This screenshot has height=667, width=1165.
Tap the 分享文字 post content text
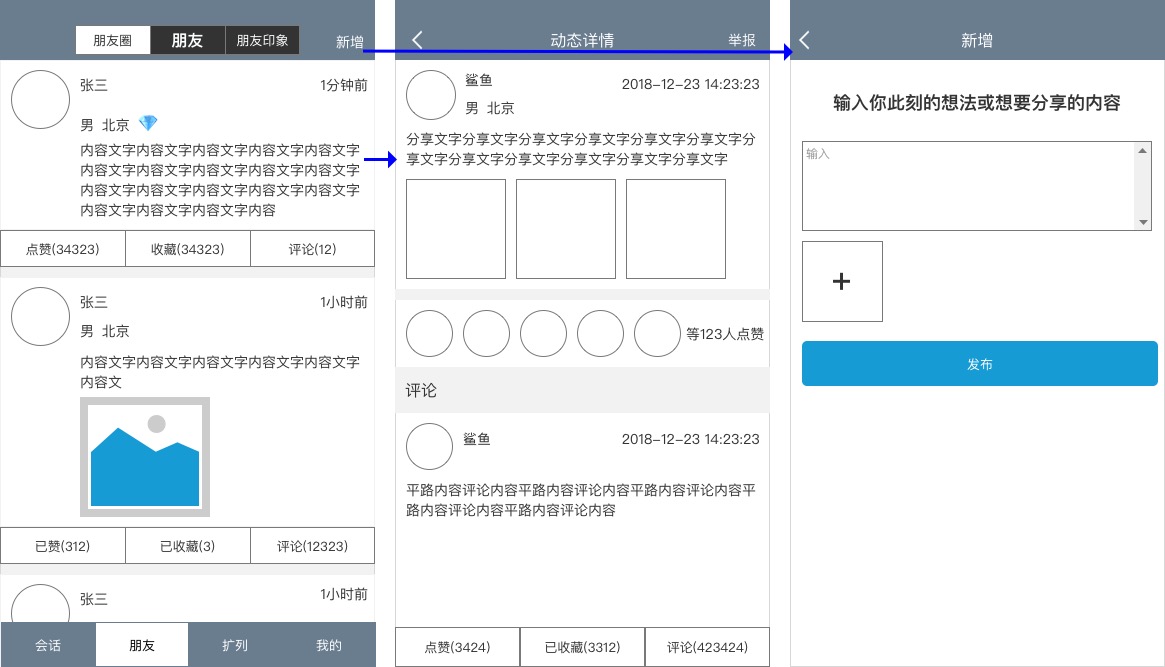pos(581,149)
